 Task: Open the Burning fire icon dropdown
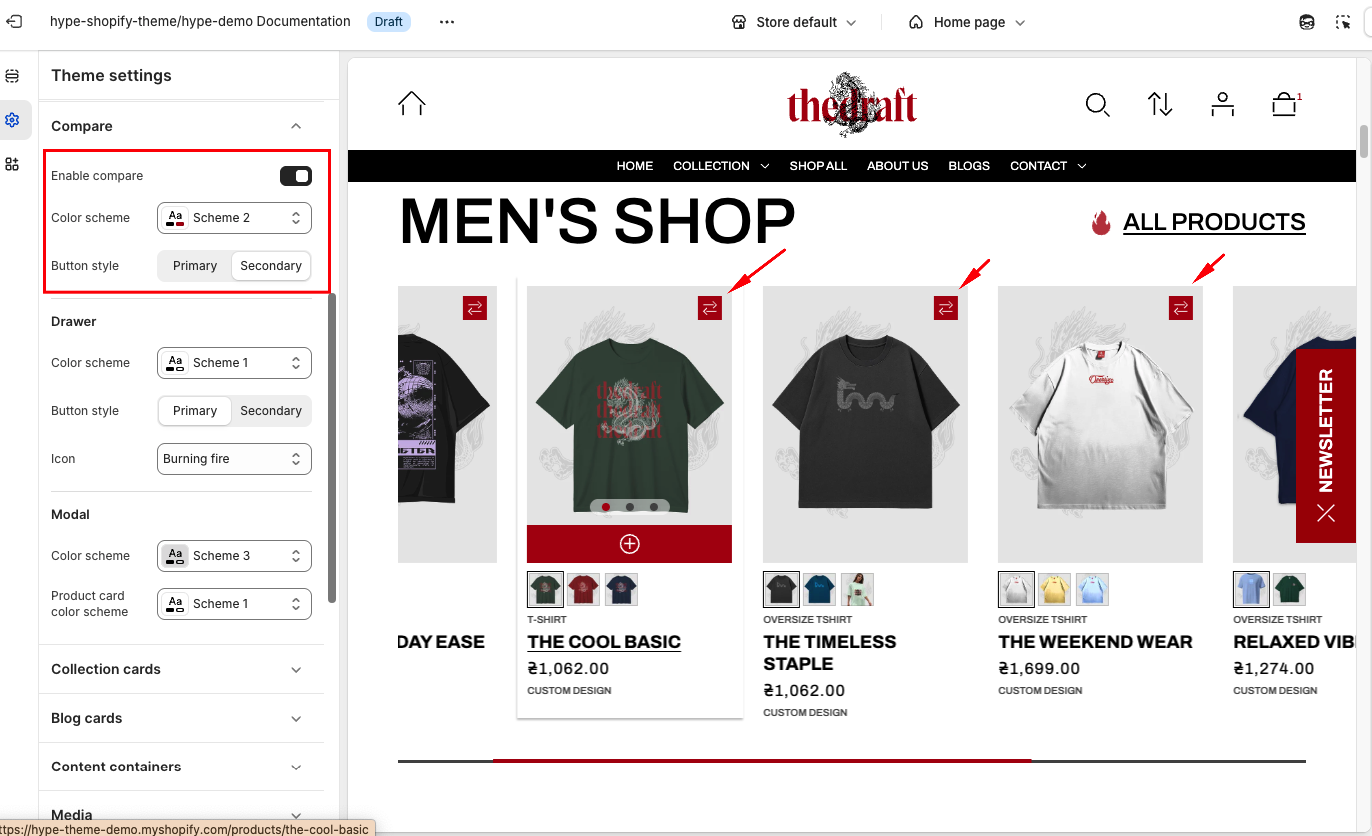pyautogui.click(x=234, y=459)
